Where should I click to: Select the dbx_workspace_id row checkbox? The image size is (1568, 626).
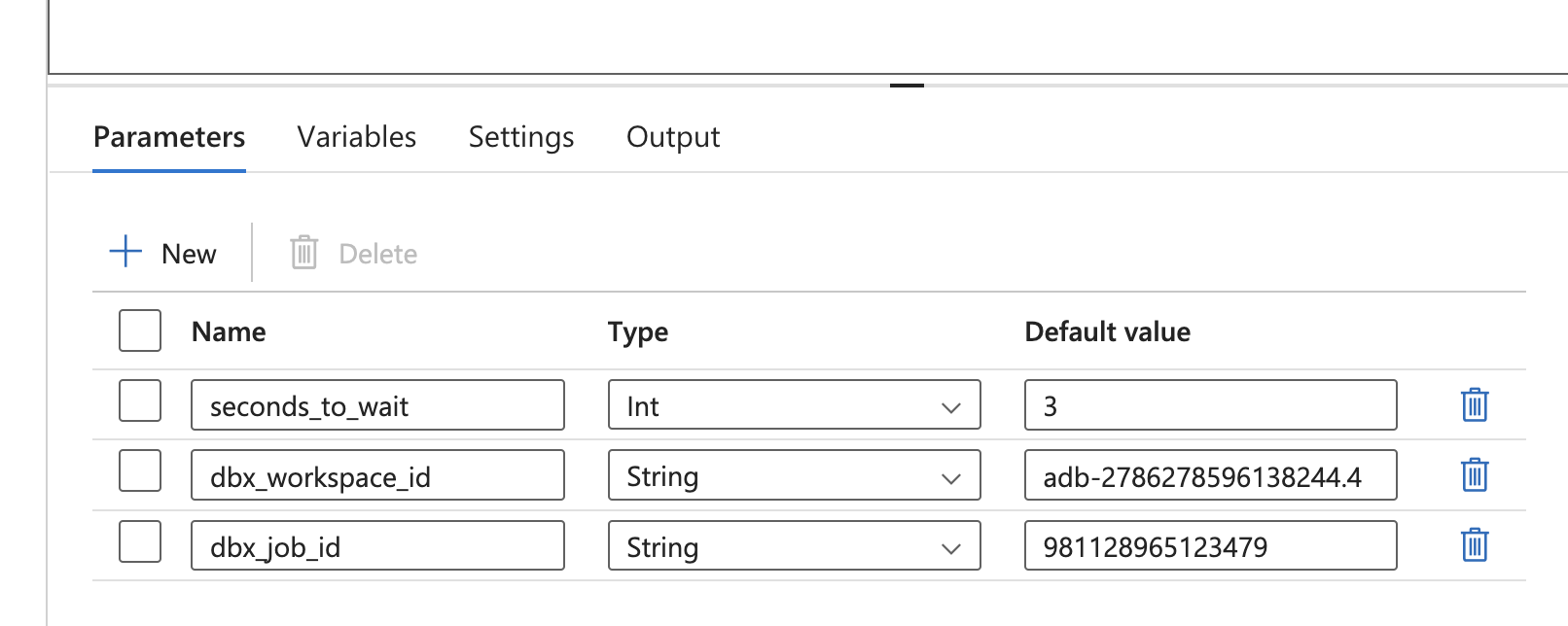tap(140, 471)
